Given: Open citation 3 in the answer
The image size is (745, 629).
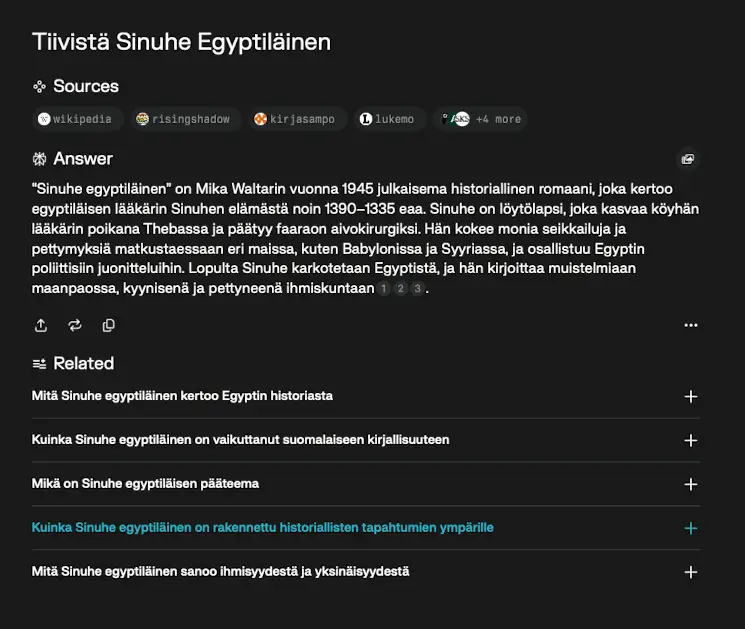Looking at the screenshot, I should [x=417, y=288].
